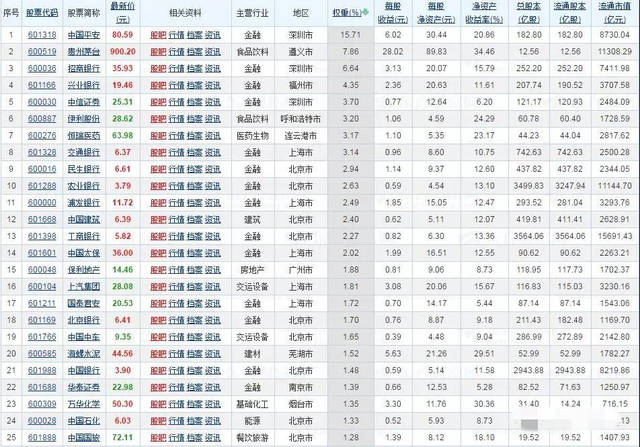640x447 pixels.
Task: Open 档案 link in the 交通银行 row
Action: tap(195, 152)
